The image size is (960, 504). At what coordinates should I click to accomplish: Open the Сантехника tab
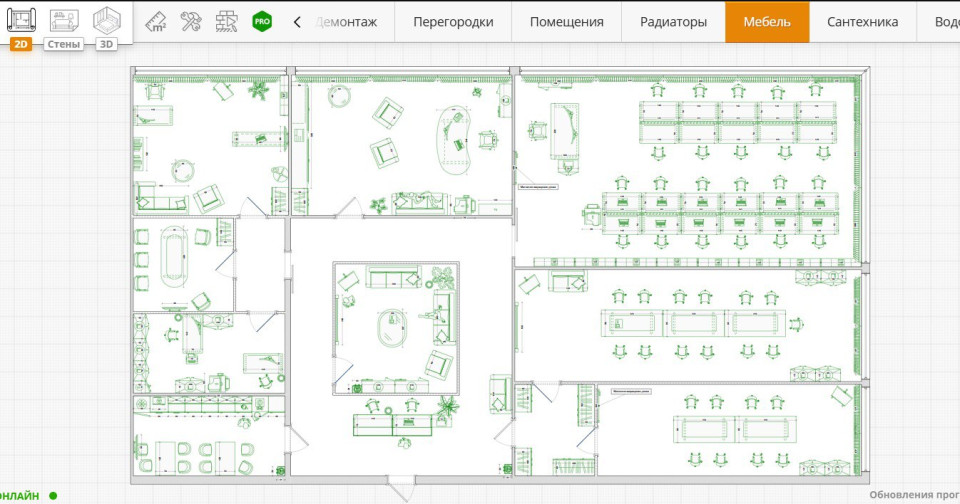point(863,22)
